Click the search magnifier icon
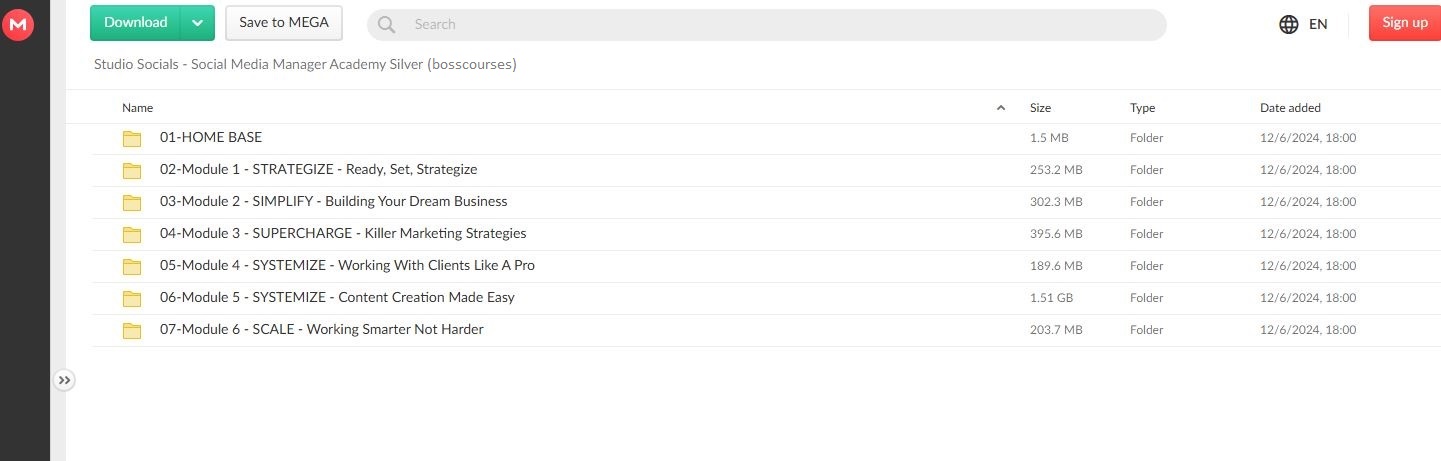 [387, 24]
